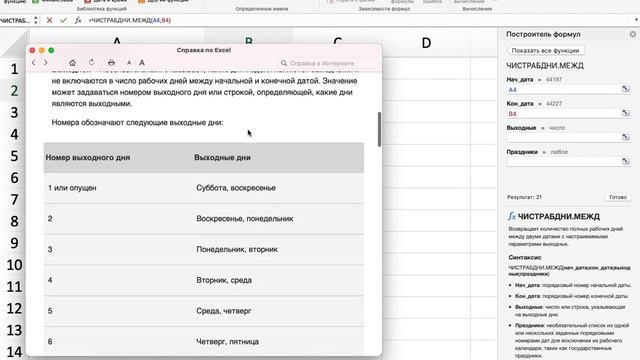Cancel formula entry with the X icon
Screen dimensions: 640x360
pos(49,20)
